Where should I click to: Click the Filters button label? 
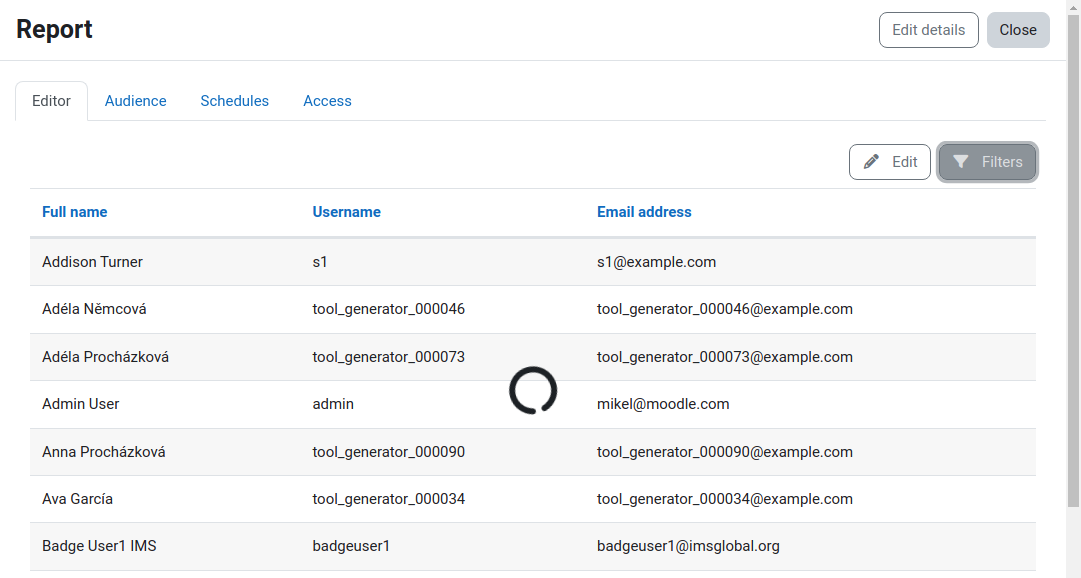[1002, 161]
